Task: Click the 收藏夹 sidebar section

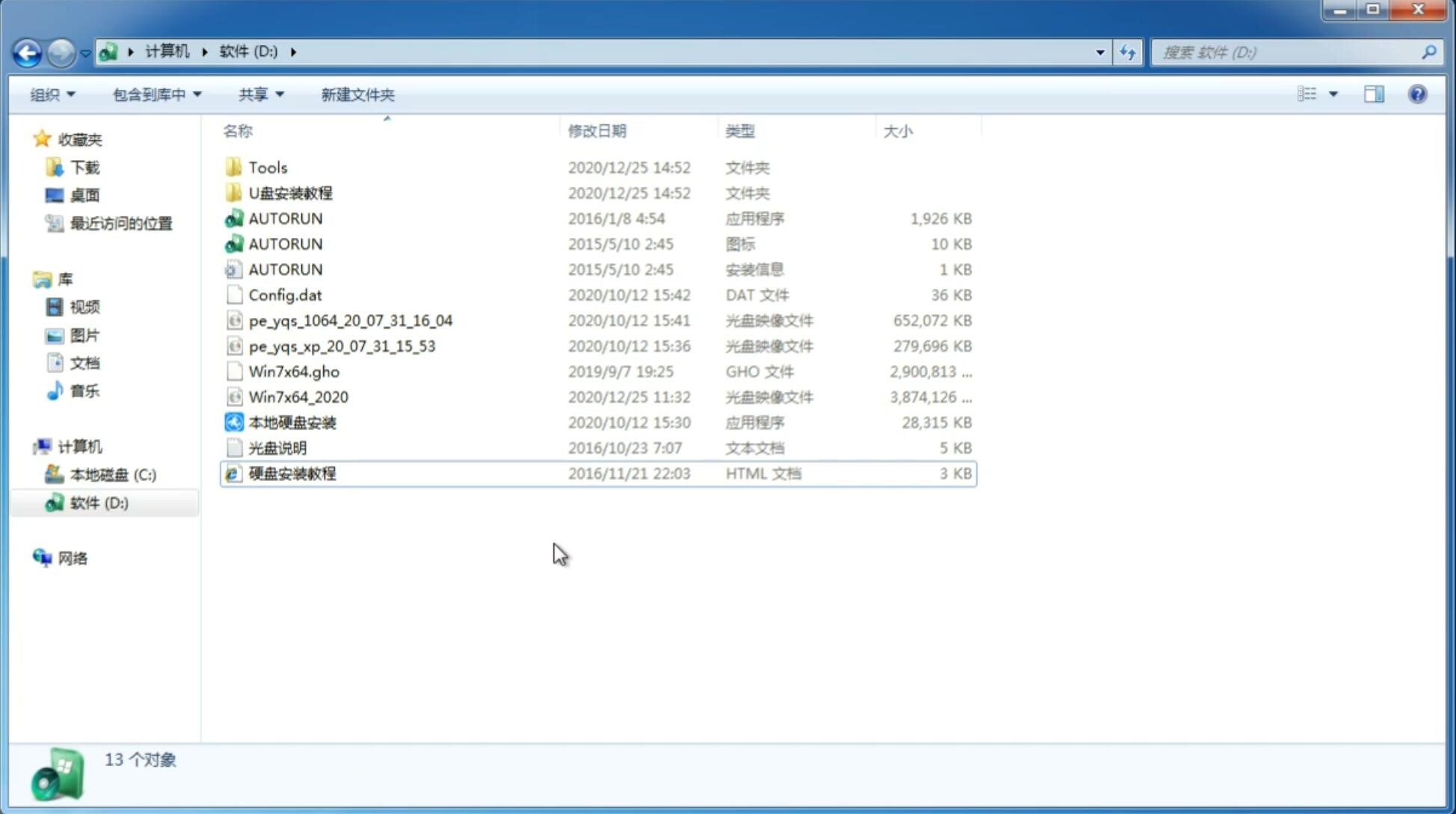Action: (x=80, y=139)
